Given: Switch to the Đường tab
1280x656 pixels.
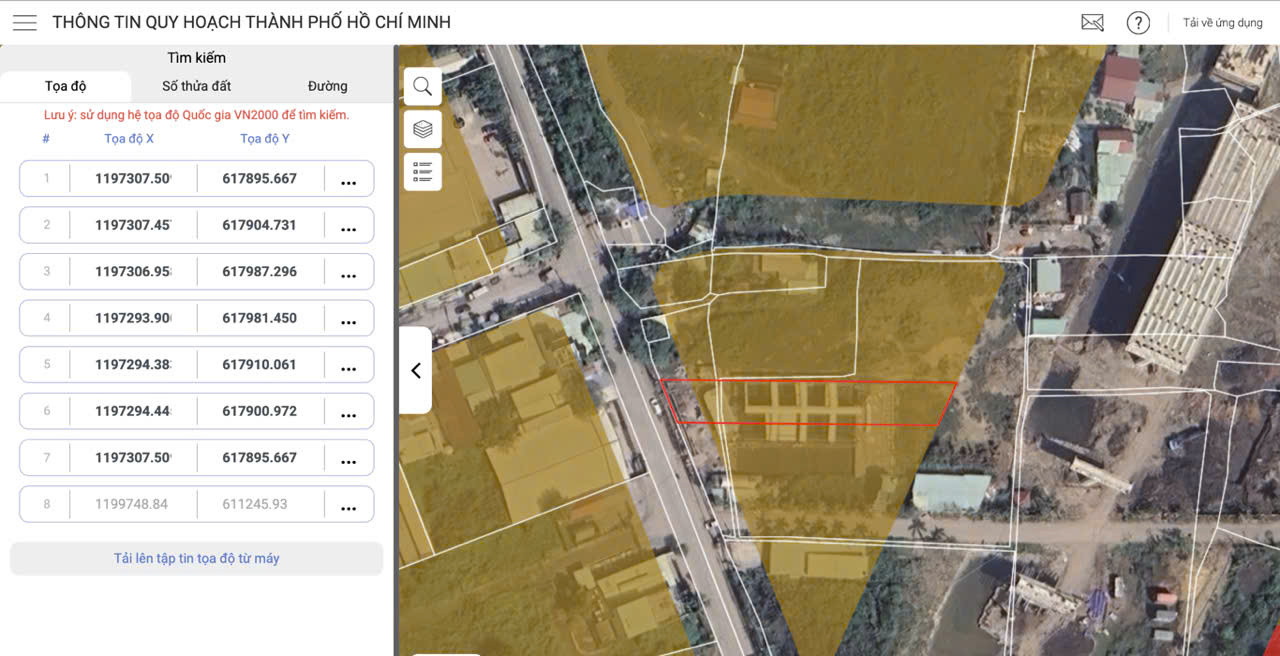Looking at the screenshot, I should [x=328, y=86].
